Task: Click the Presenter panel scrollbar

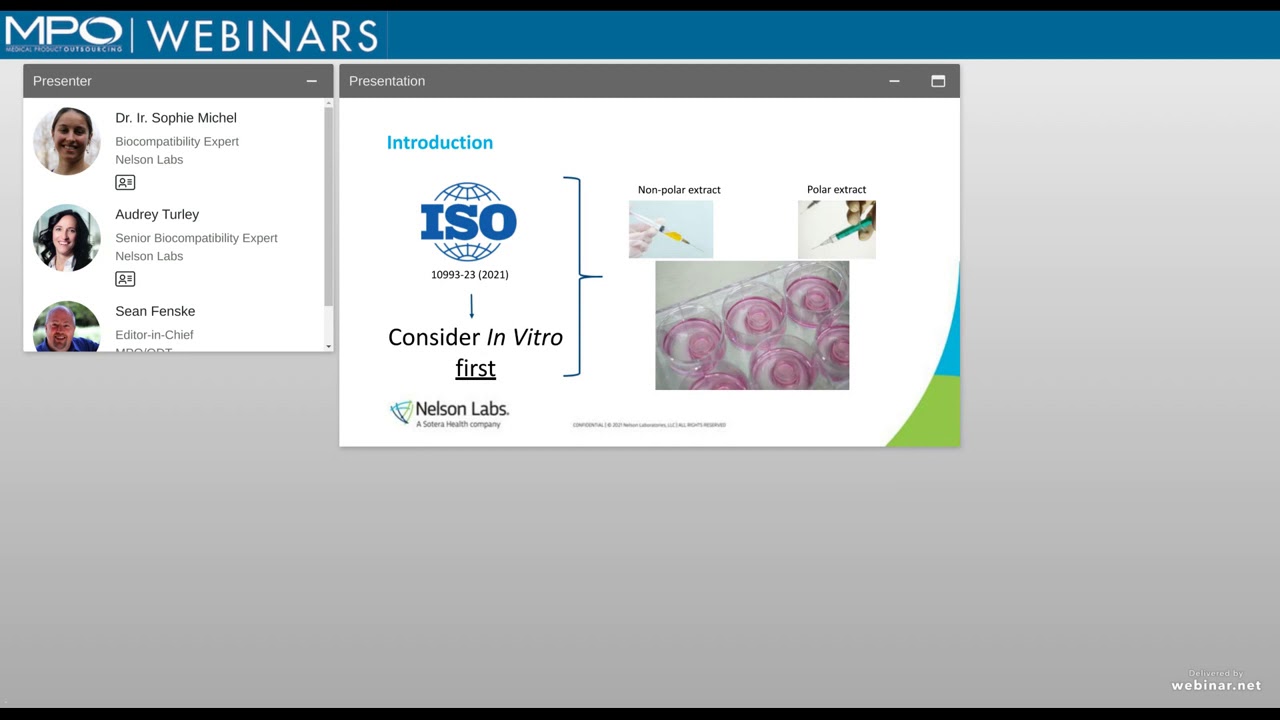Action: tap(328, 206)
